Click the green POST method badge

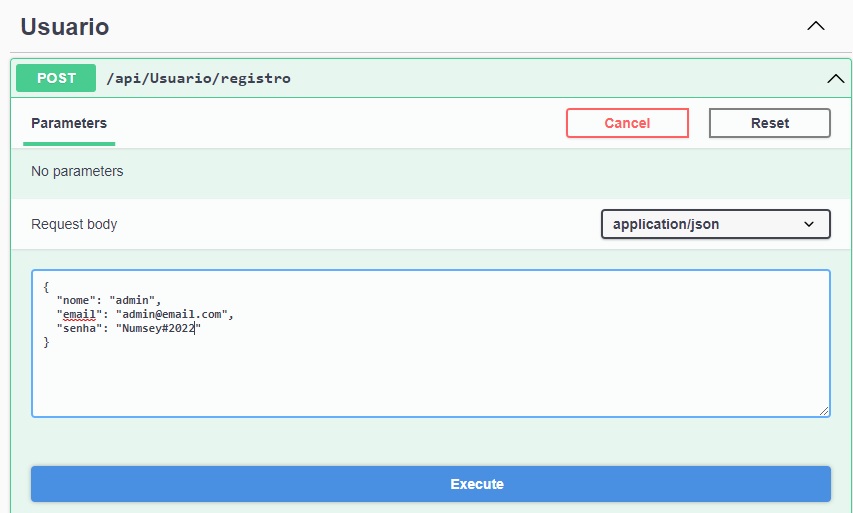(56, 78)
